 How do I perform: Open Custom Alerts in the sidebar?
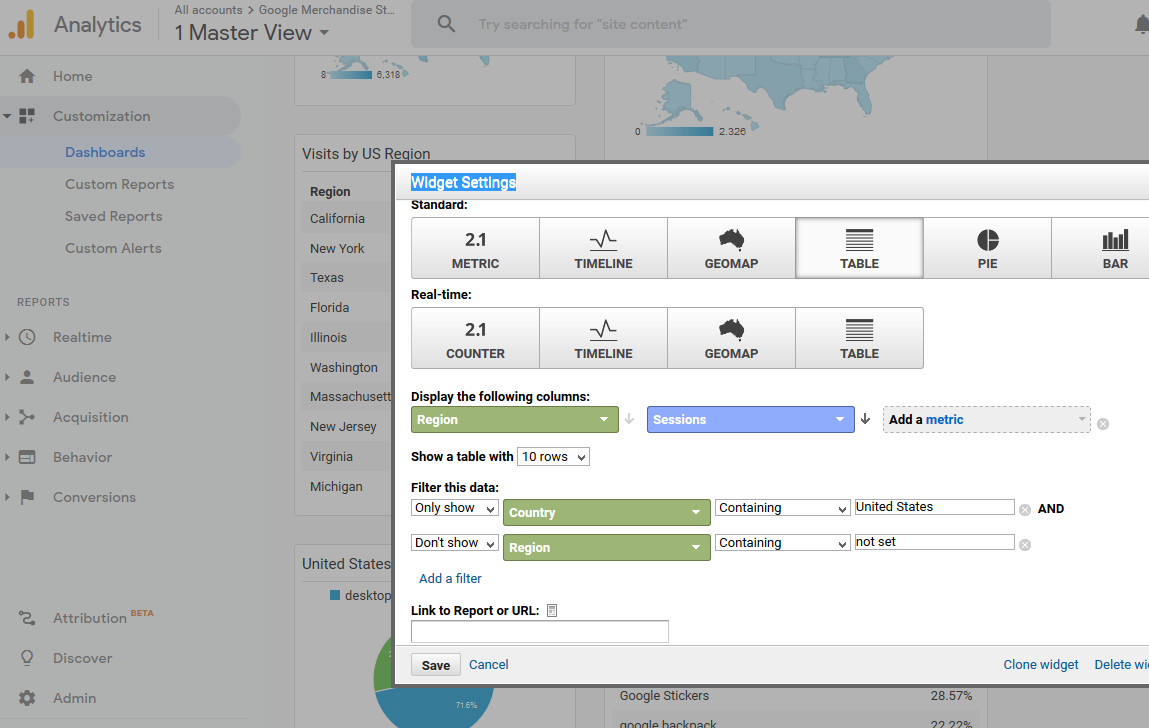(x=113, y=248)
